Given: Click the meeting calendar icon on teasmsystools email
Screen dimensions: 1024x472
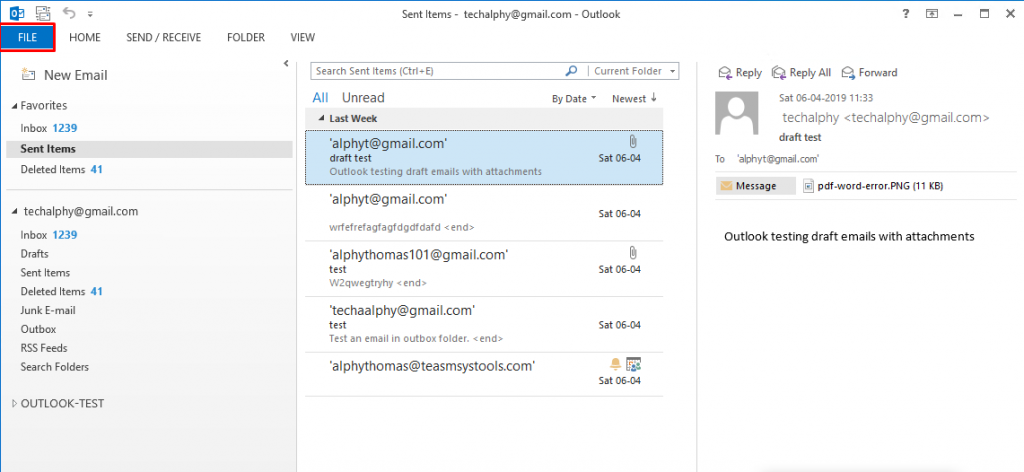Looking at the screenshot, I should coord(632,364).
